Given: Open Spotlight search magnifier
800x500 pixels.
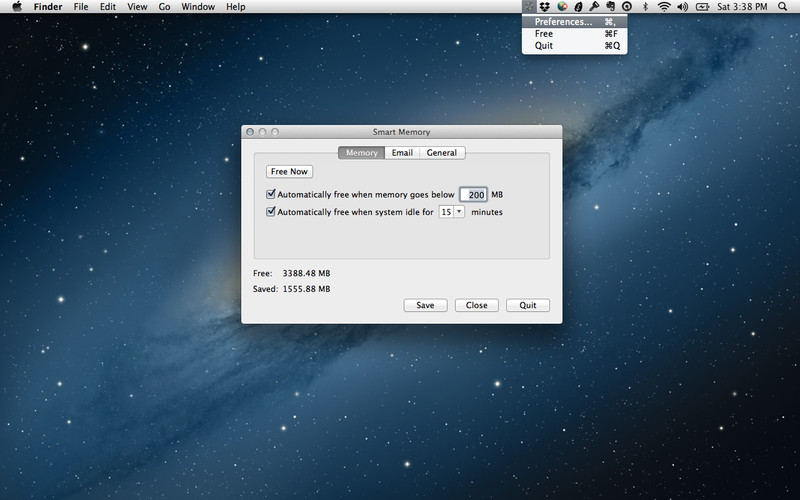Looking at the screenshot, I should 782,7.
